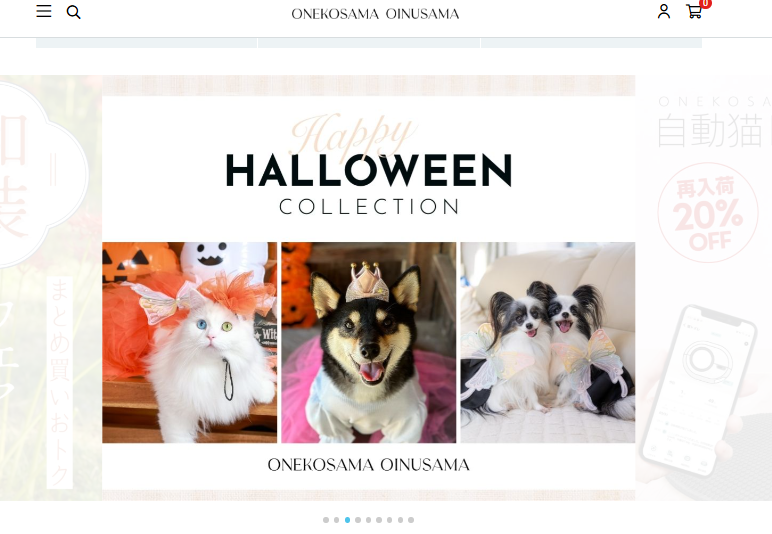Jump to the eighth carousel dot
The height and width of the screenshot is (534, 772).
tap(401, 520)
